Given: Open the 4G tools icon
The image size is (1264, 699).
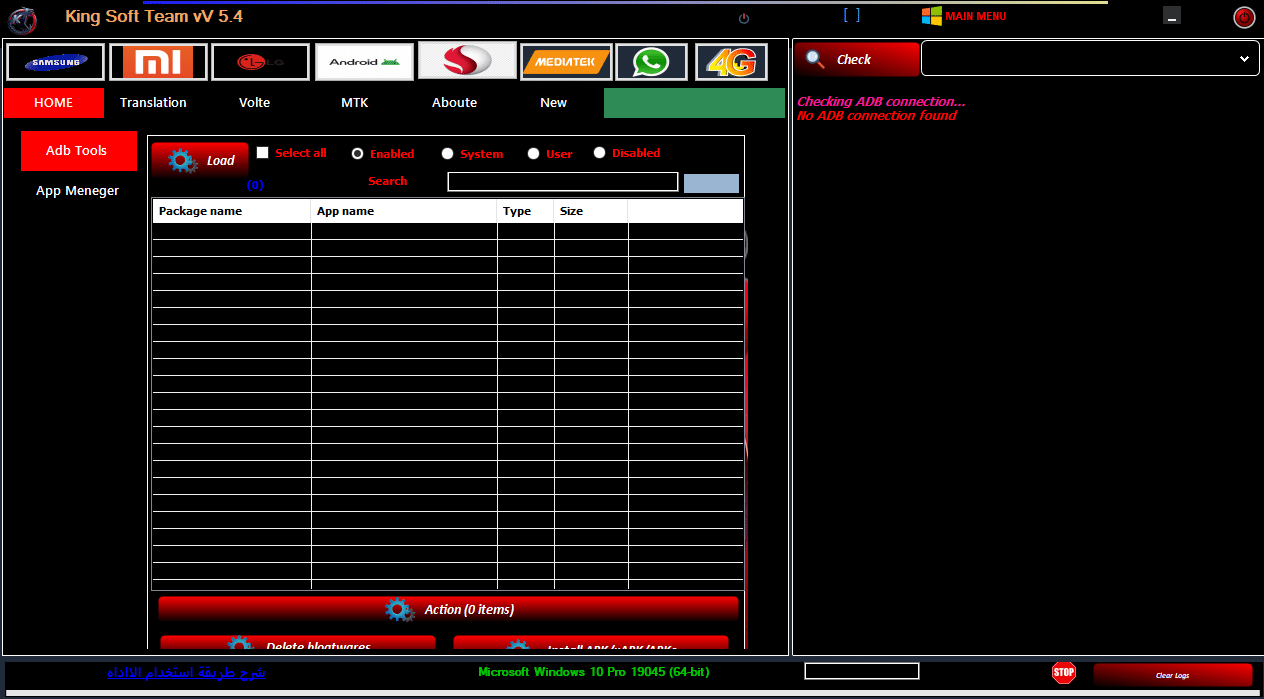Looking at the screenshot, I should [x=729, y=61].
